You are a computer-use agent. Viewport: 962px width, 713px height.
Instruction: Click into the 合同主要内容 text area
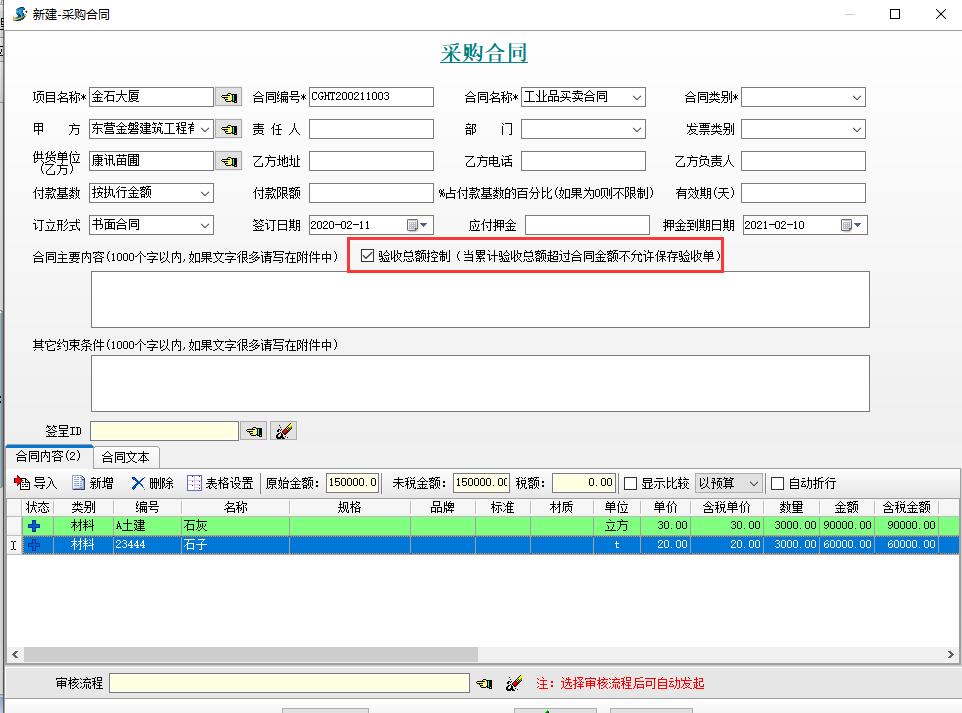click(480, 299)
